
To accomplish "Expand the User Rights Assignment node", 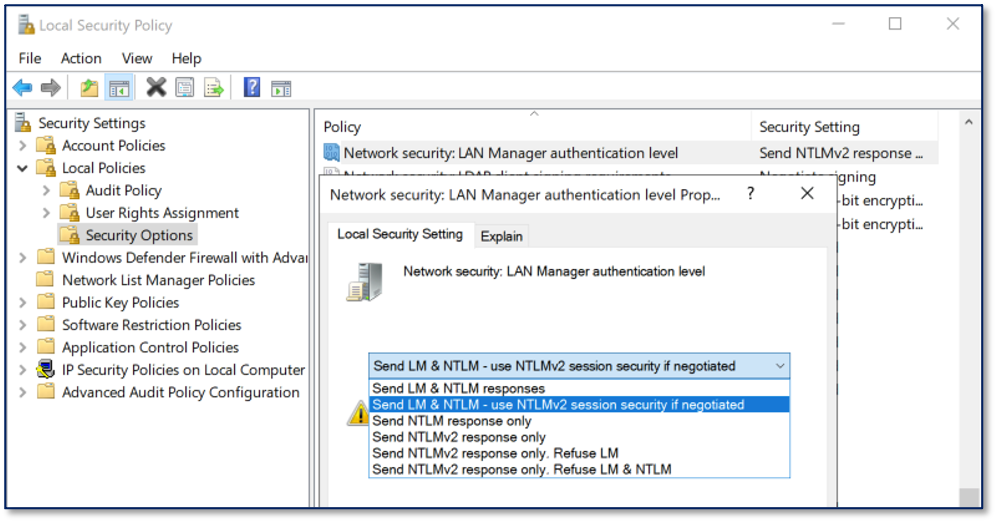I will coord(46,213).
